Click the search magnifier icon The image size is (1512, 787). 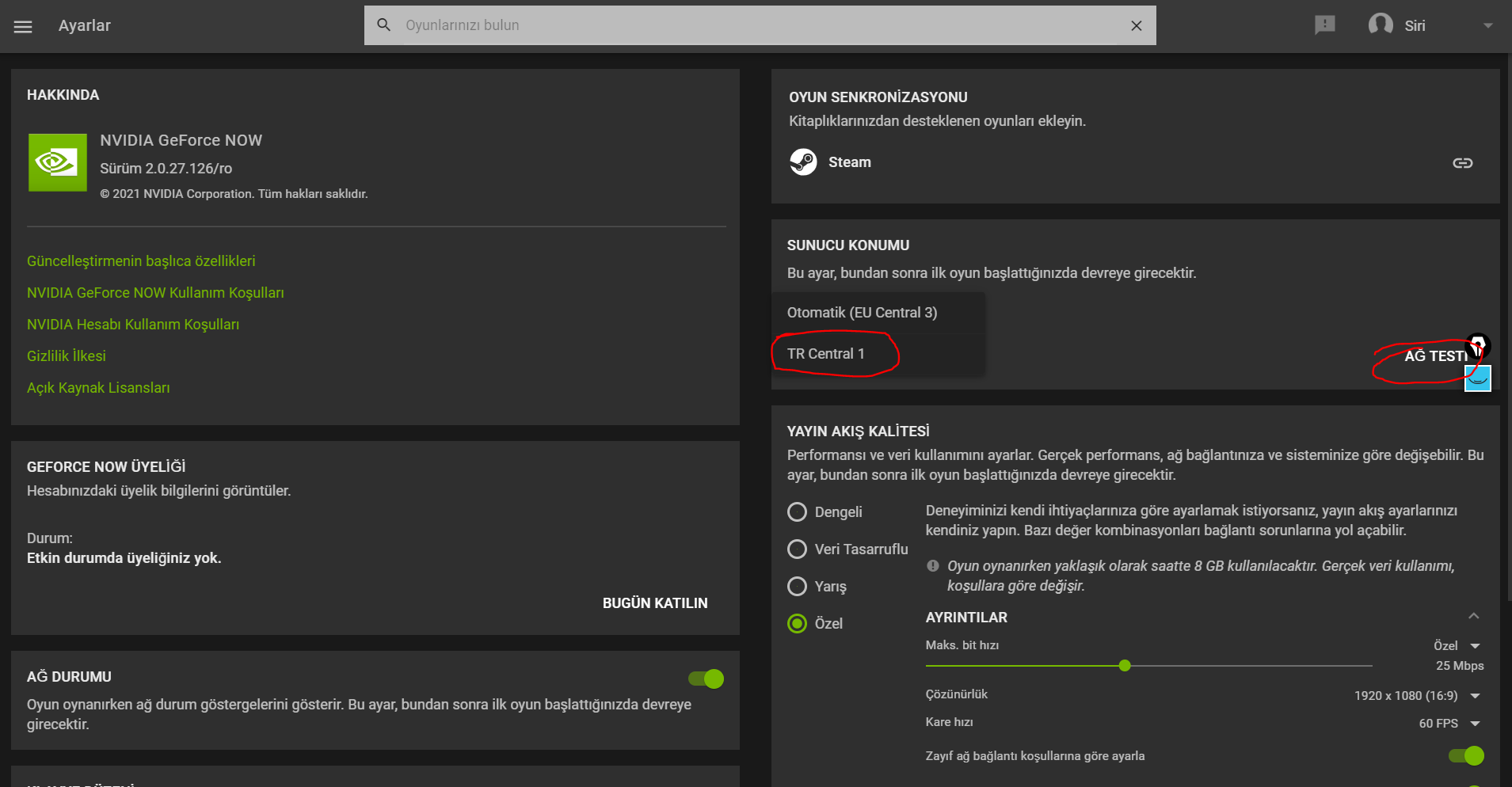(384, 25)
